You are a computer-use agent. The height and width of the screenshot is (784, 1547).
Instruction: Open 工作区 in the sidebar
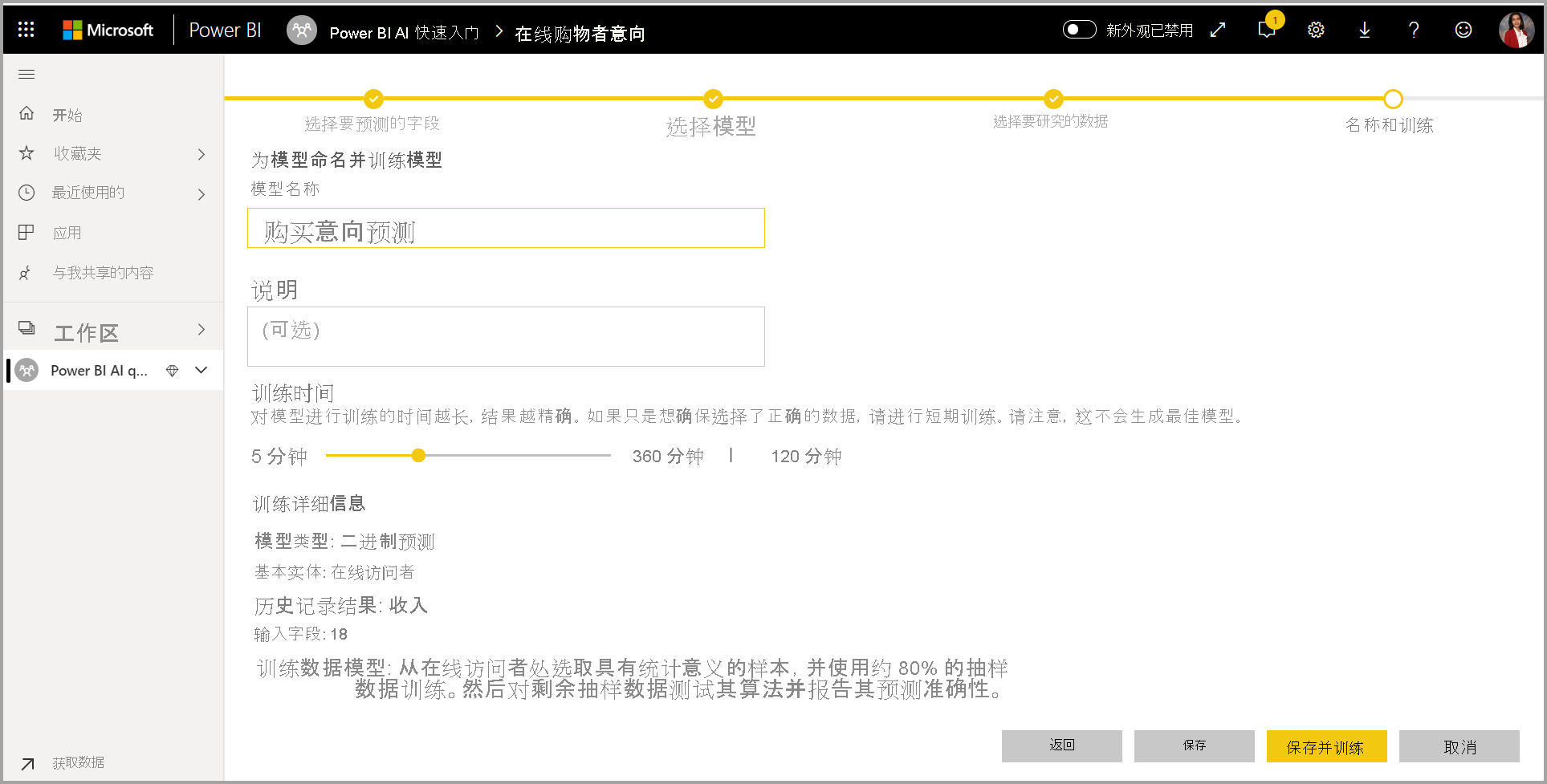(x=86, y=332)
